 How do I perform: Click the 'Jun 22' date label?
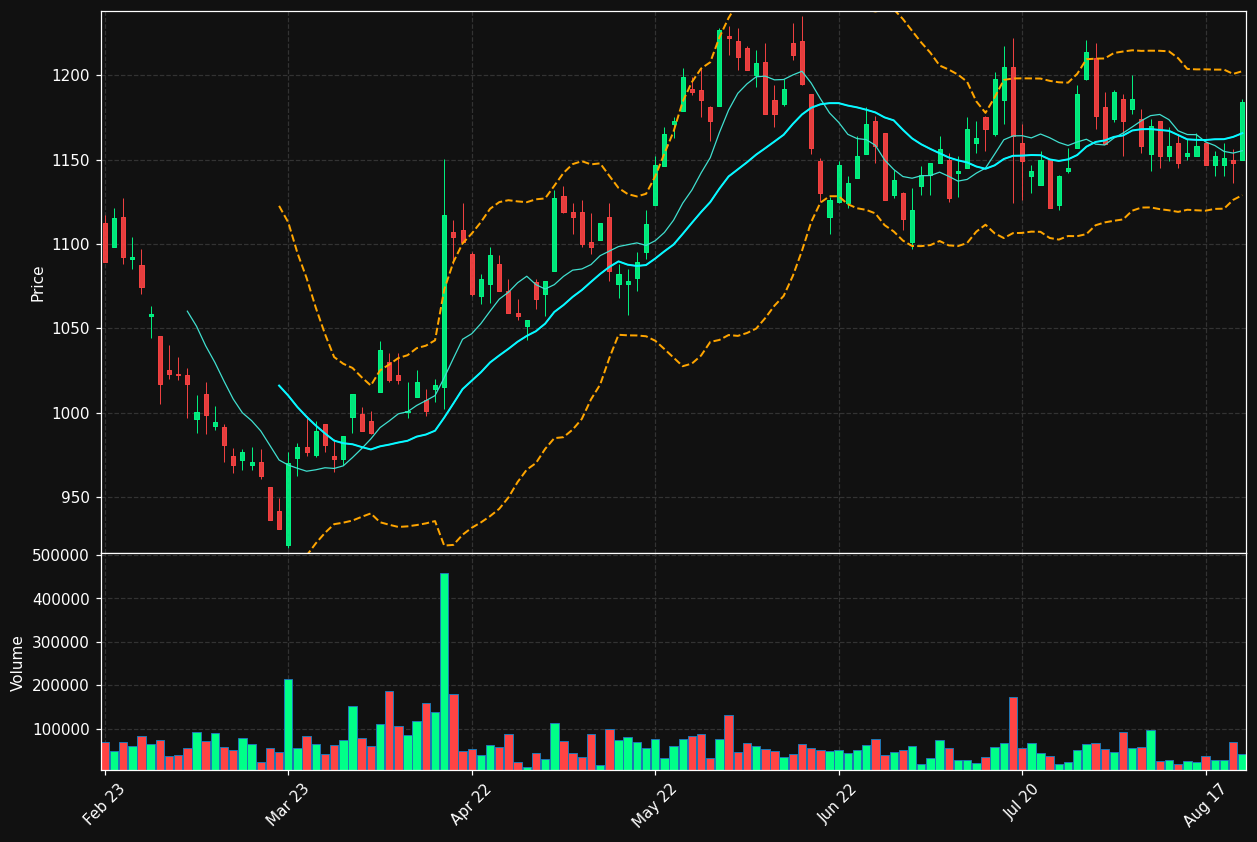point(838,805)
